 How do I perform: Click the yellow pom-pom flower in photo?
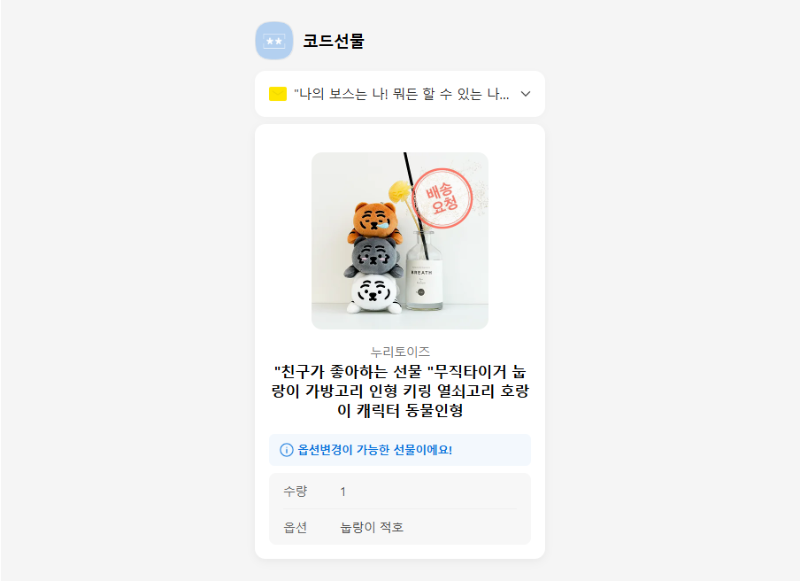pyautogui.click(x=399, y=192)
